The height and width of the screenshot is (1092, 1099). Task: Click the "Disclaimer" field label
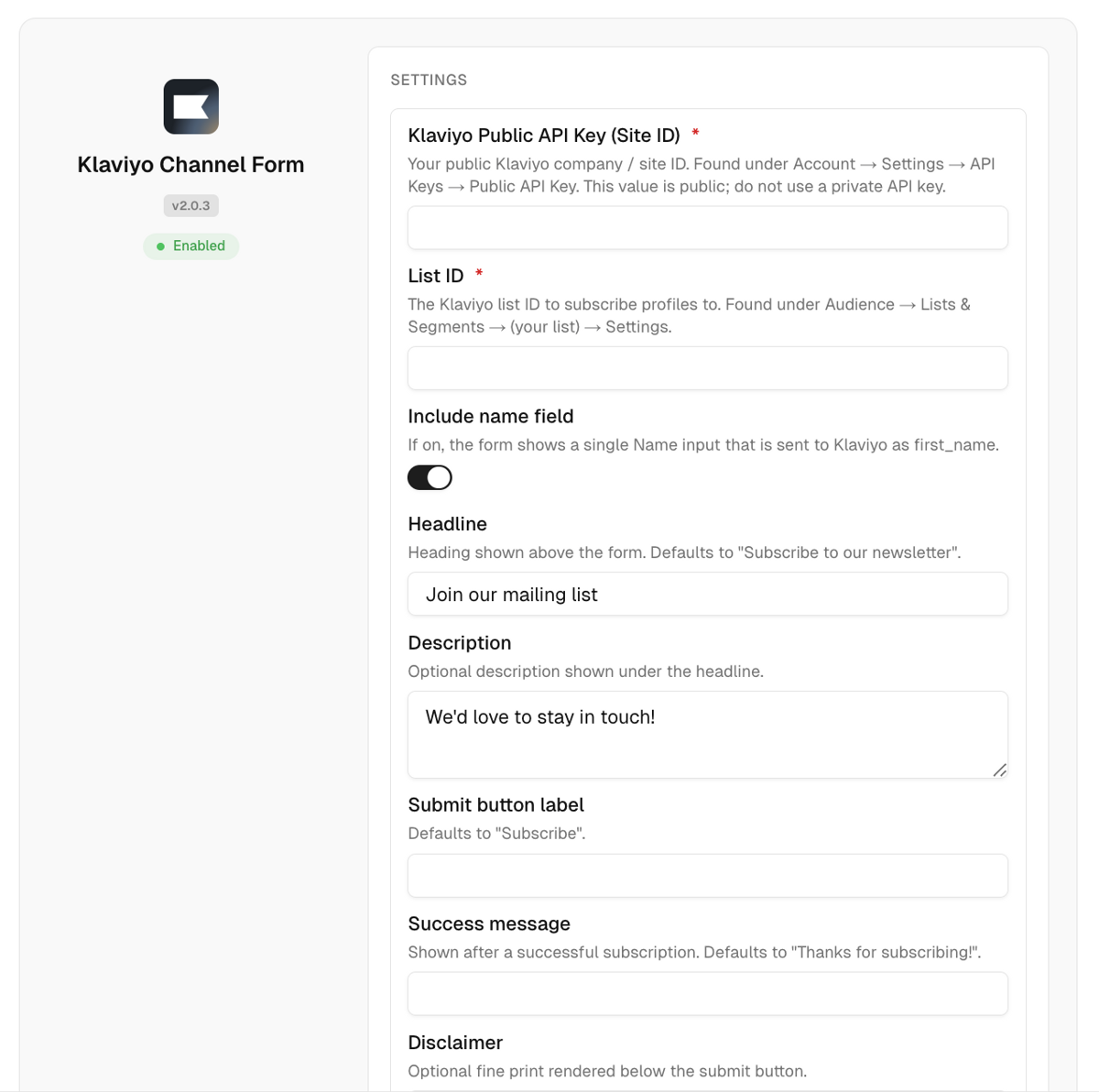pos(455,1043)
